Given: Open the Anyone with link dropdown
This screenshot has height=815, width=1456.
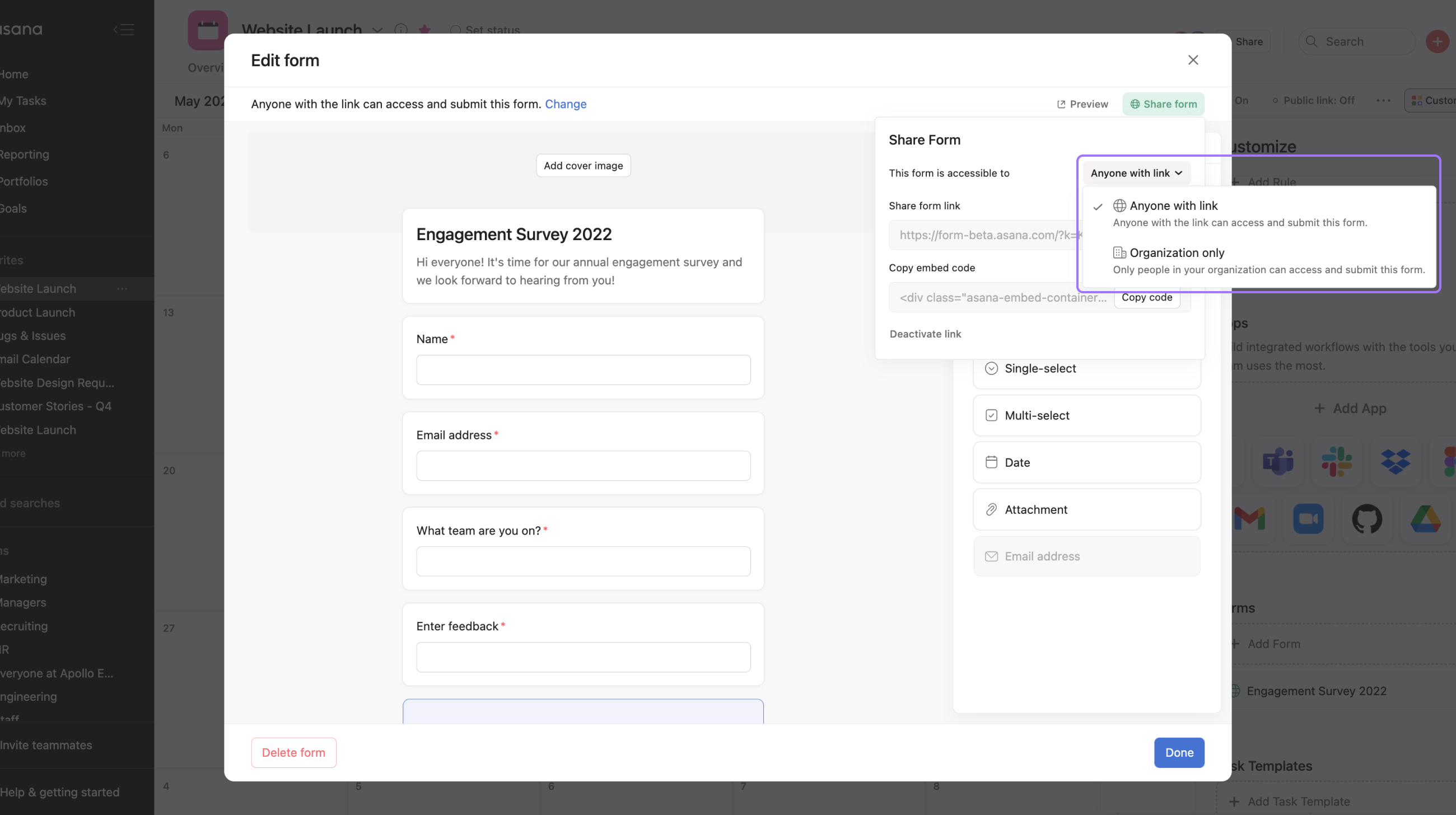Looking at the screenshot, I should tap(1136, 173).
